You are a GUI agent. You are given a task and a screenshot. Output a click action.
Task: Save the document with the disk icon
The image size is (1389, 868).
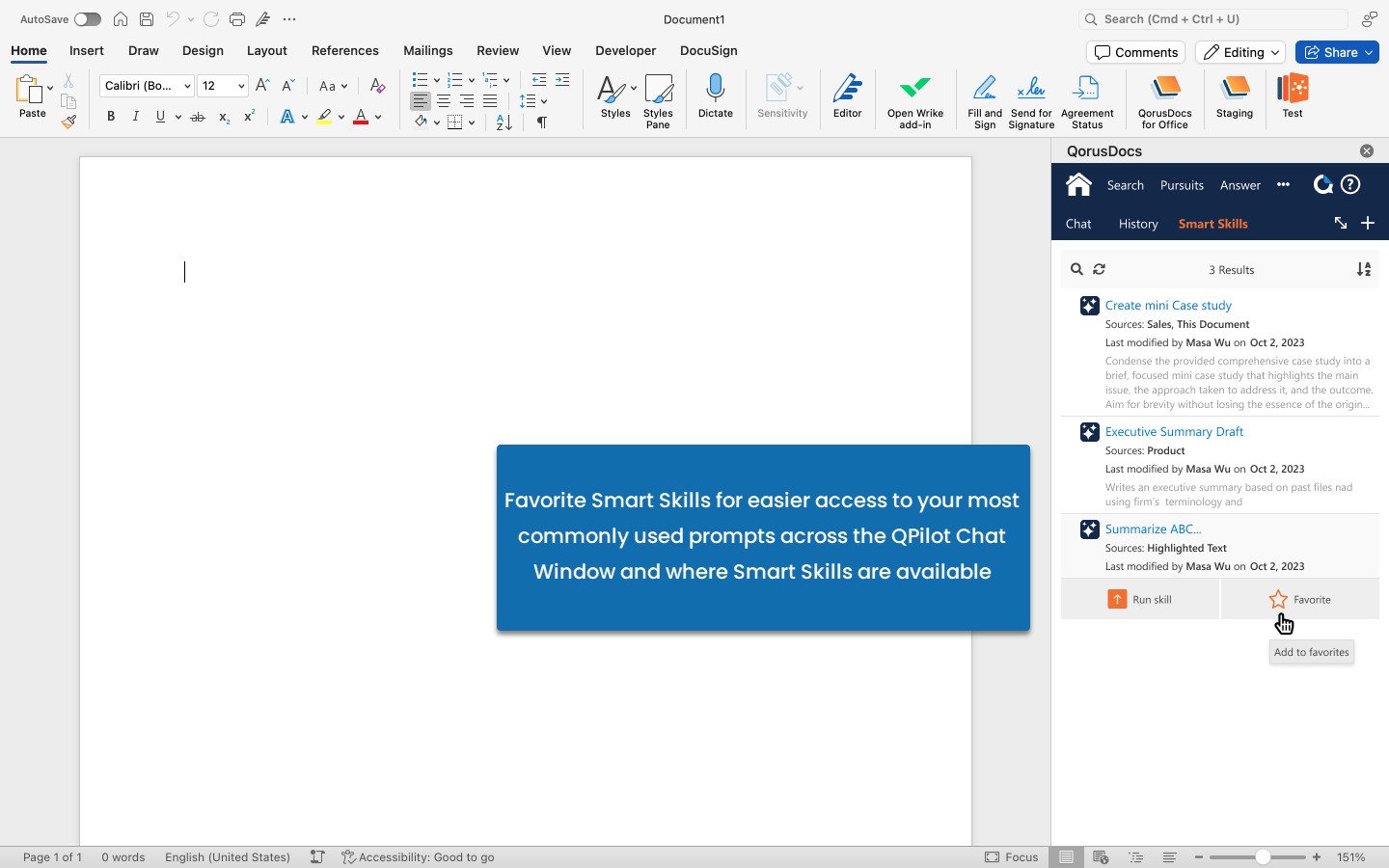147,19
